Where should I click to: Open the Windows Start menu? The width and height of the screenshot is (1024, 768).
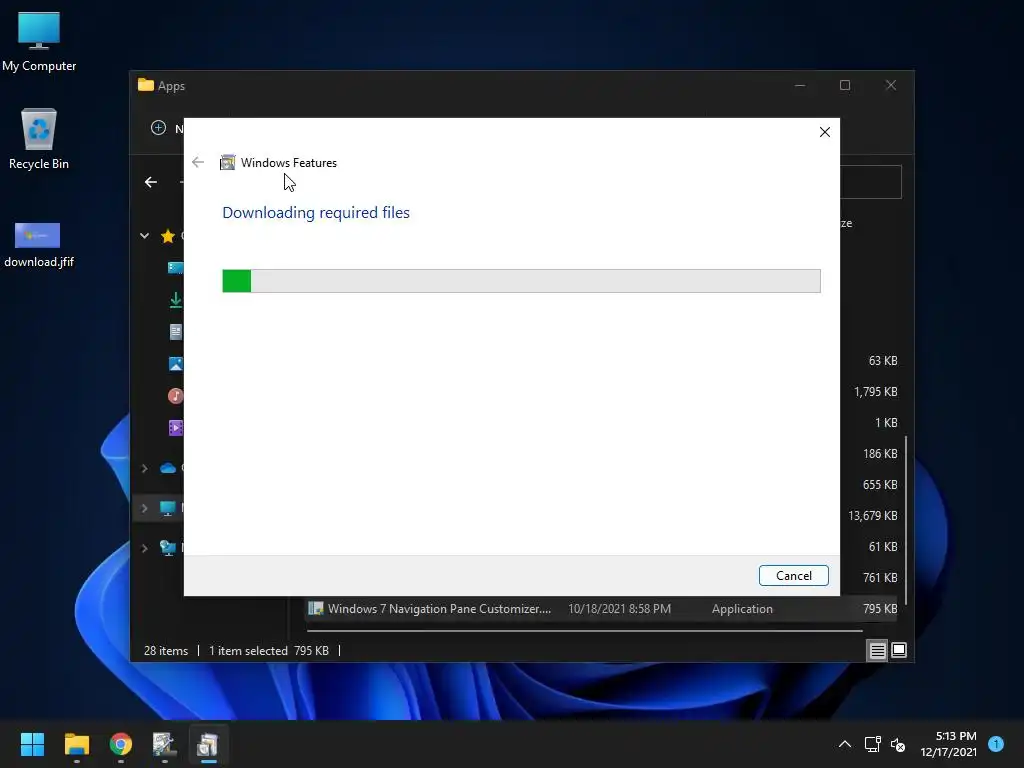click(x=32, y=744)
